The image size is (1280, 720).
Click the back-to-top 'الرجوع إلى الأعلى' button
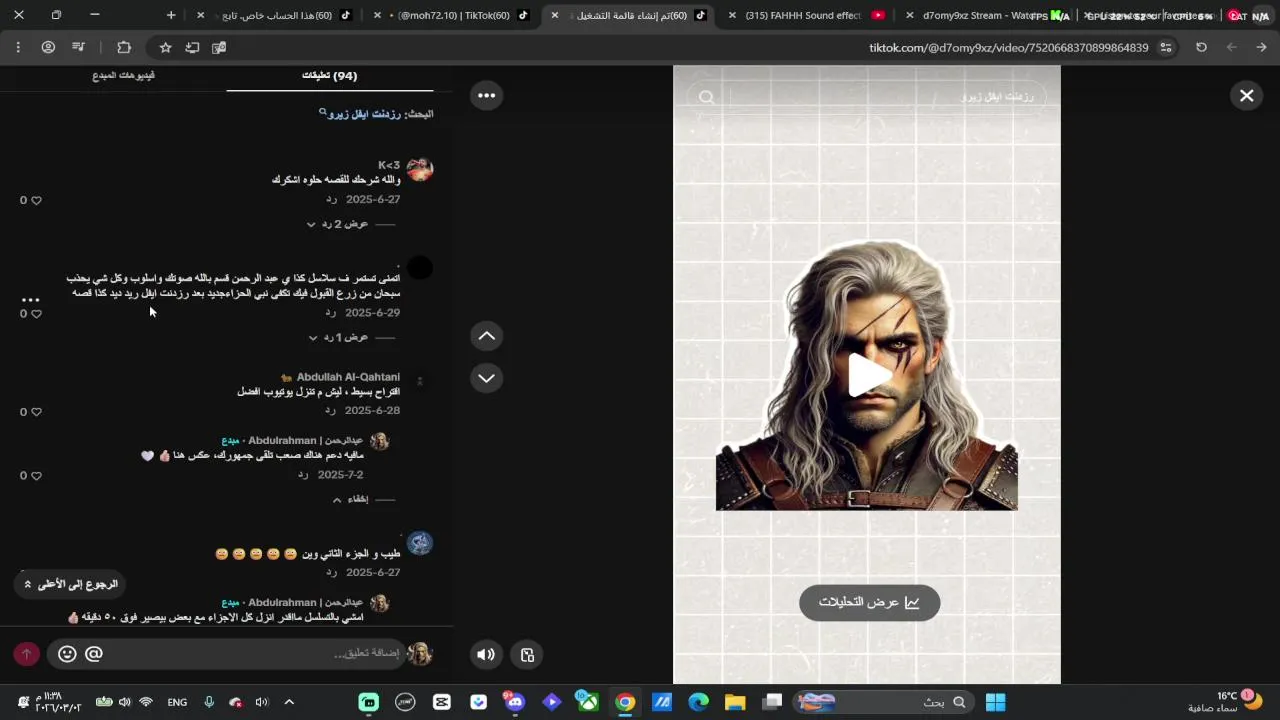point(70,584)
